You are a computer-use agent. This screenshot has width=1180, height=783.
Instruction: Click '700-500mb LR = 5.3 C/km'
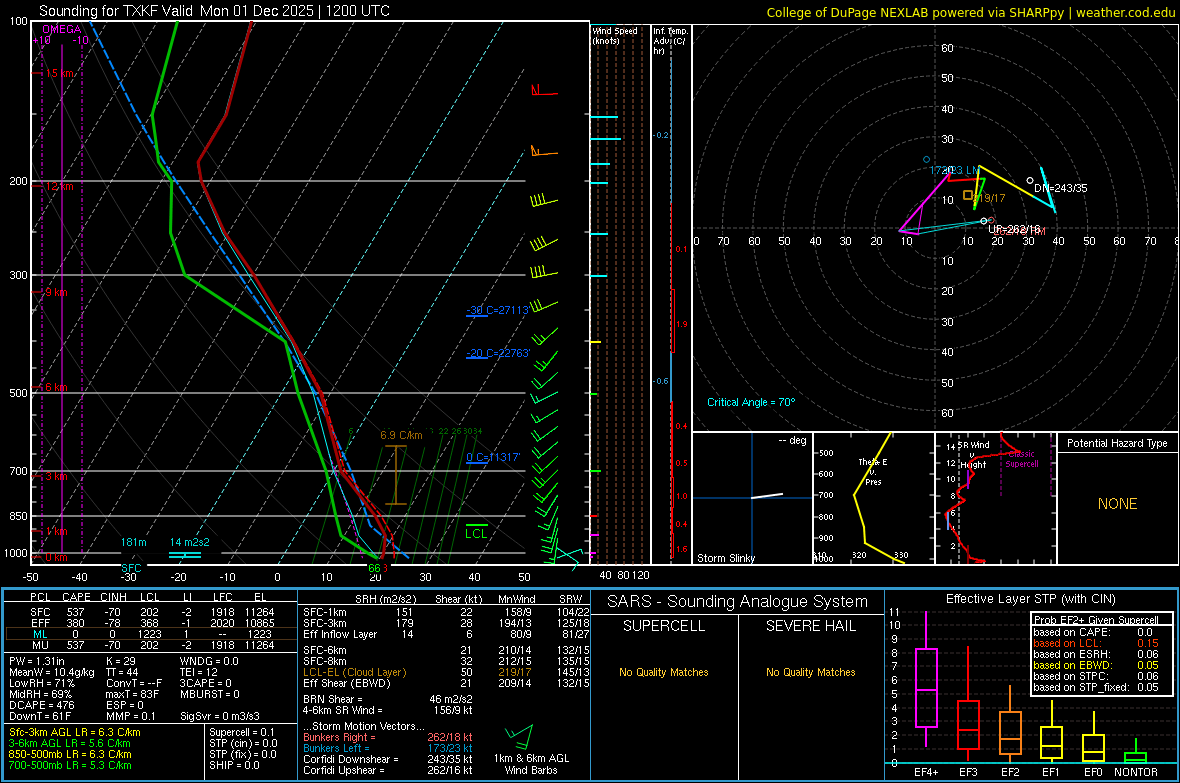coord(69,765)
